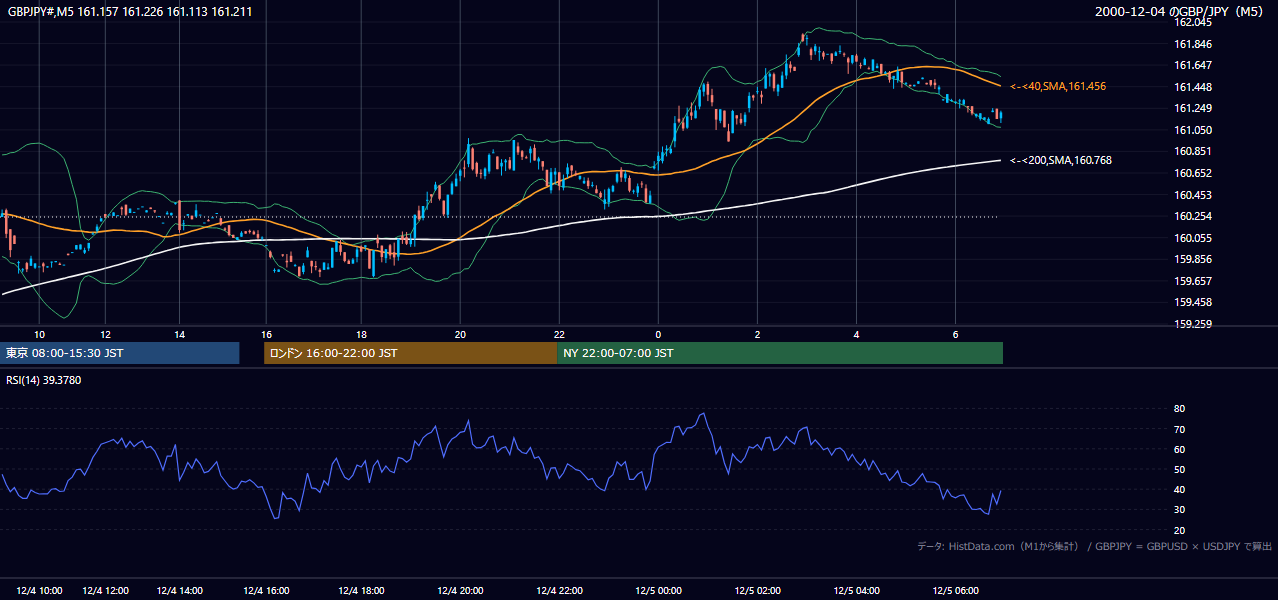1278x600 pixels.
Task: Select the 40 SMA 161.456 label
Action: click(x=1058, y=87)
